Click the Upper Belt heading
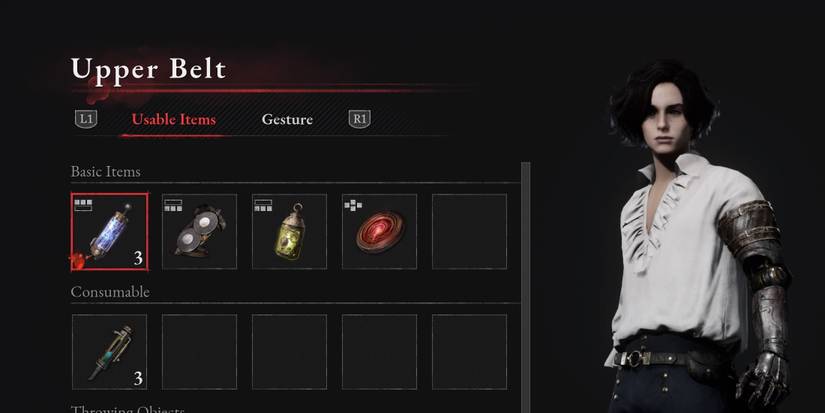This screenshot has width=825, height=413. (148, 69)
